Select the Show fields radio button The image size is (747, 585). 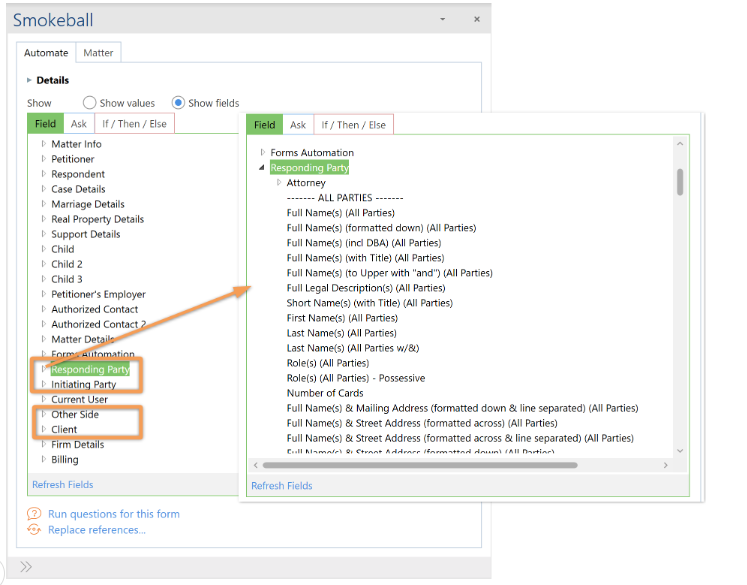(x=178, y=103)
